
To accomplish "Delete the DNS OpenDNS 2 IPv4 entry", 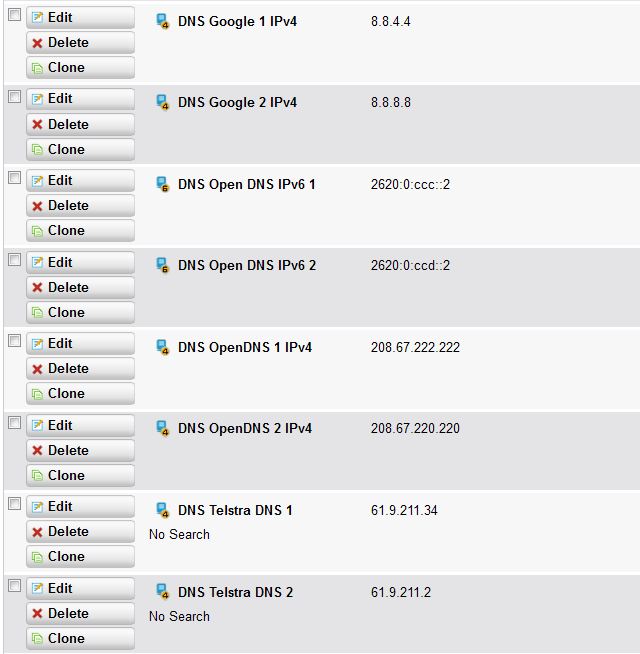I will pyautogui.click(x=81, y=450).
